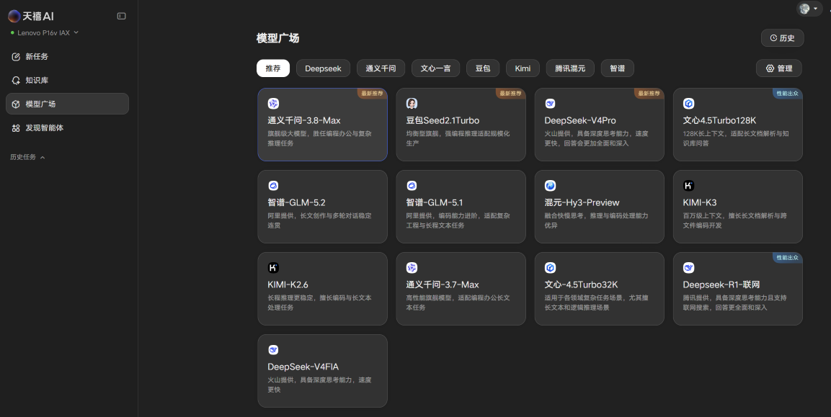Open the 发现智能体 sidebar item

[67, 128]
